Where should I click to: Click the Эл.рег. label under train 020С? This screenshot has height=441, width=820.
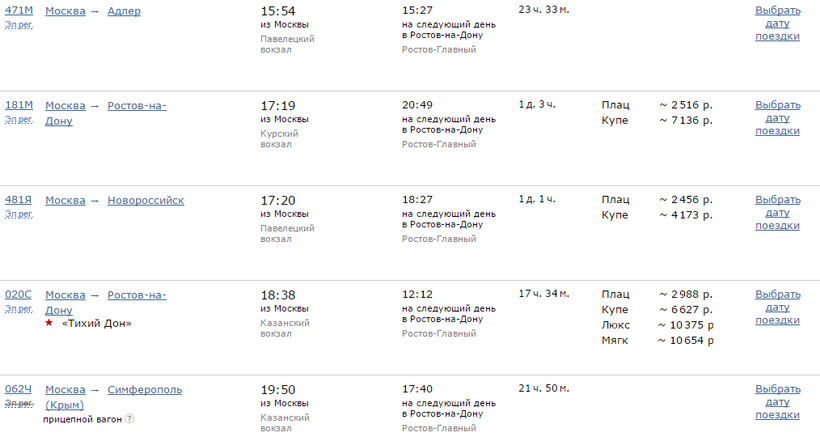tap(18, 309)
